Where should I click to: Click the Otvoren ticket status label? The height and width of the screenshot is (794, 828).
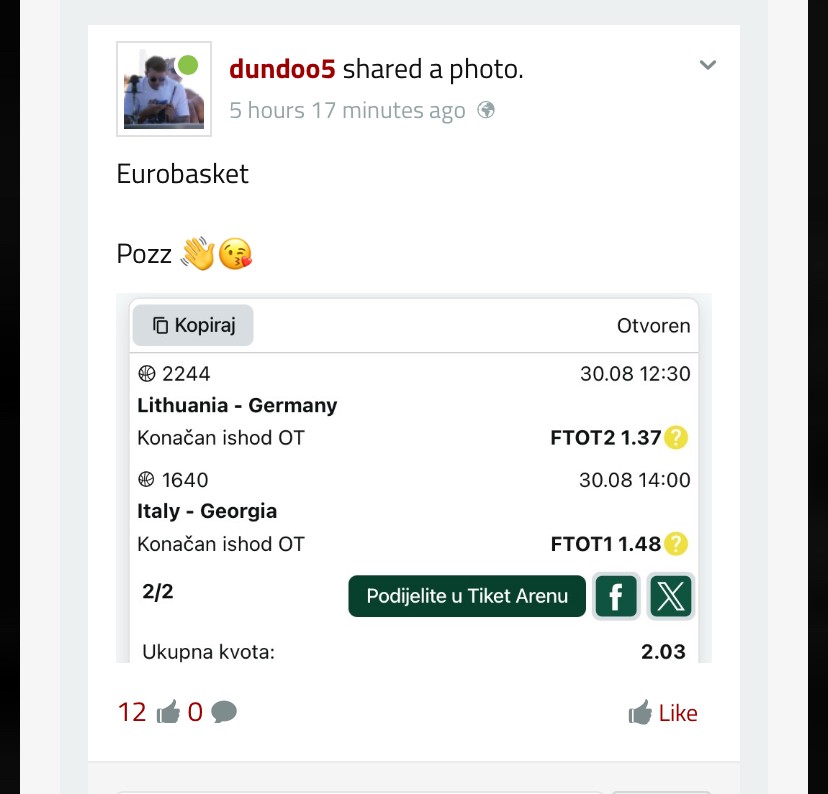pos(653,326)
